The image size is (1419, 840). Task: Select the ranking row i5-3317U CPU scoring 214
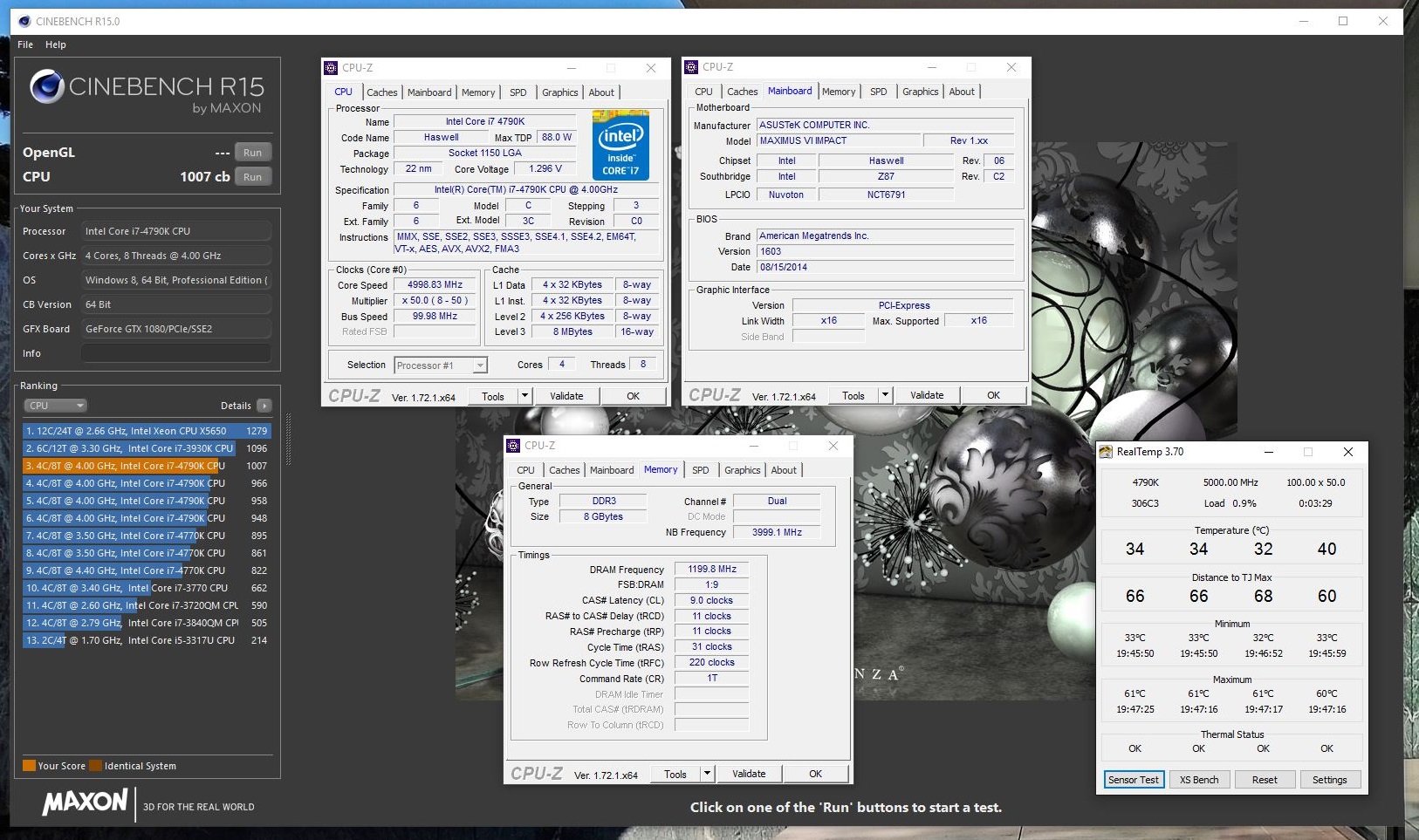(147, 640)
